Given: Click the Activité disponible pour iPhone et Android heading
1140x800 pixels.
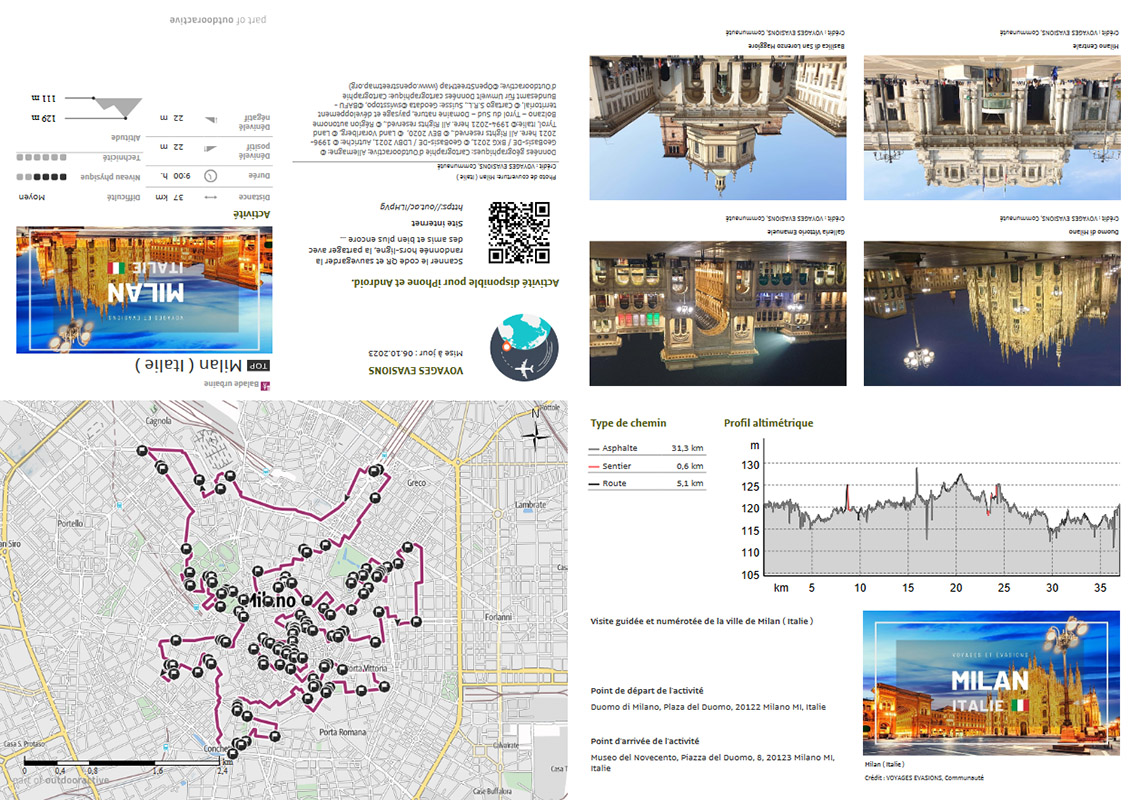Looking at the screenshot, I should pos(455,282).
